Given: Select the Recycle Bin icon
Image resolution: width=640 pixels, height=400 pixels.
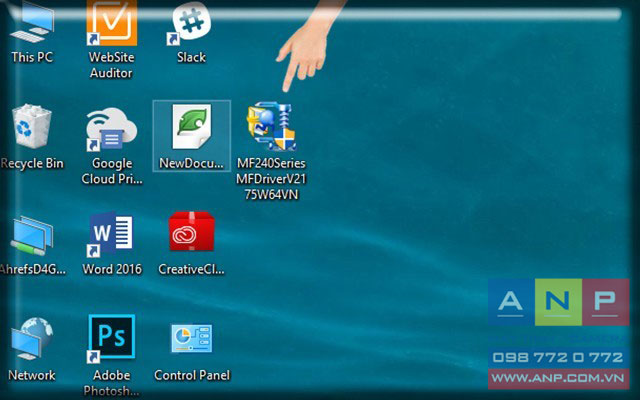Looking at the screenshot, I should (x=32, y=127).
